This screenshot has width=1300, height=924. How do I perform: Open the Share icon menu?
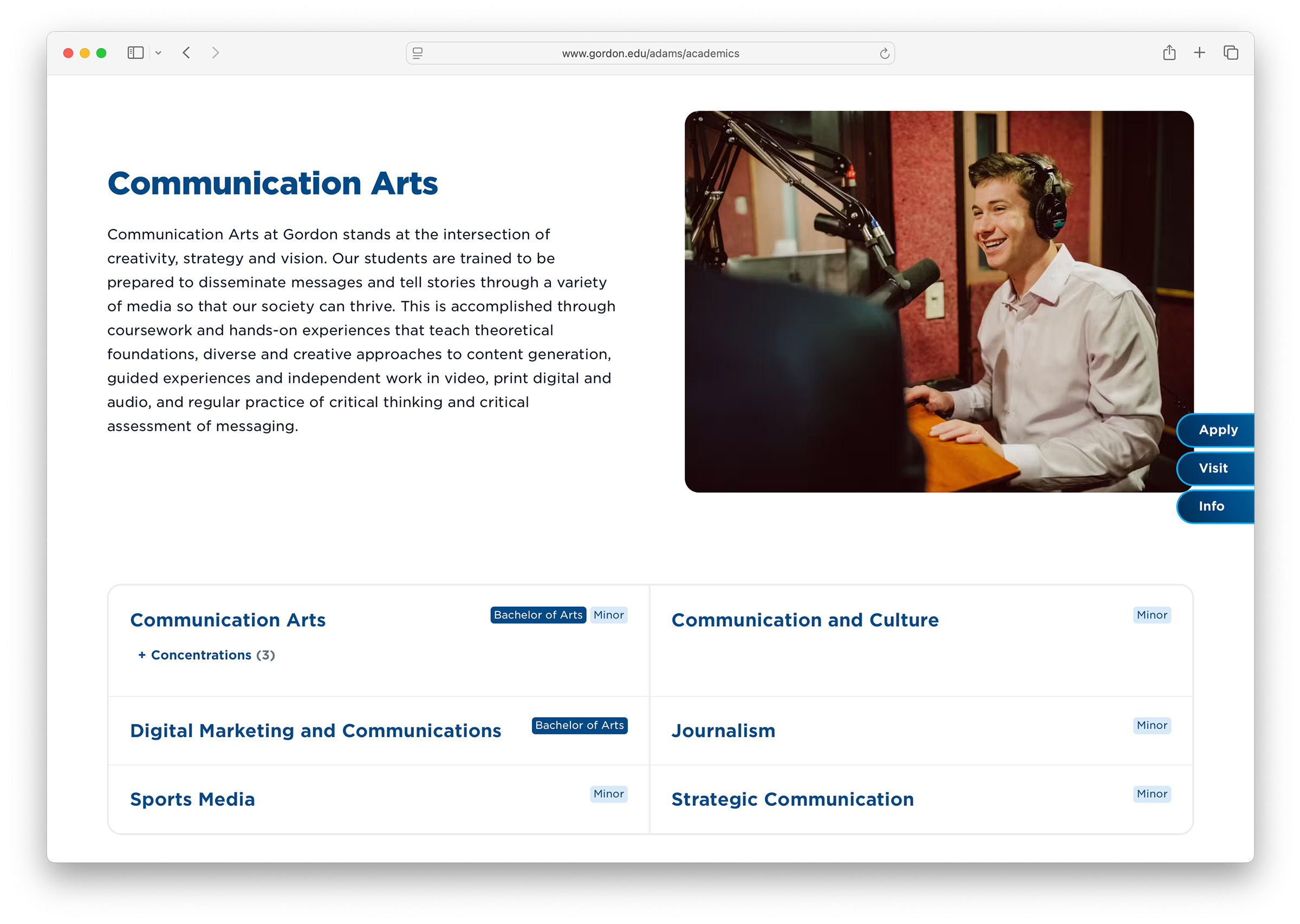tap(1168, 53)
